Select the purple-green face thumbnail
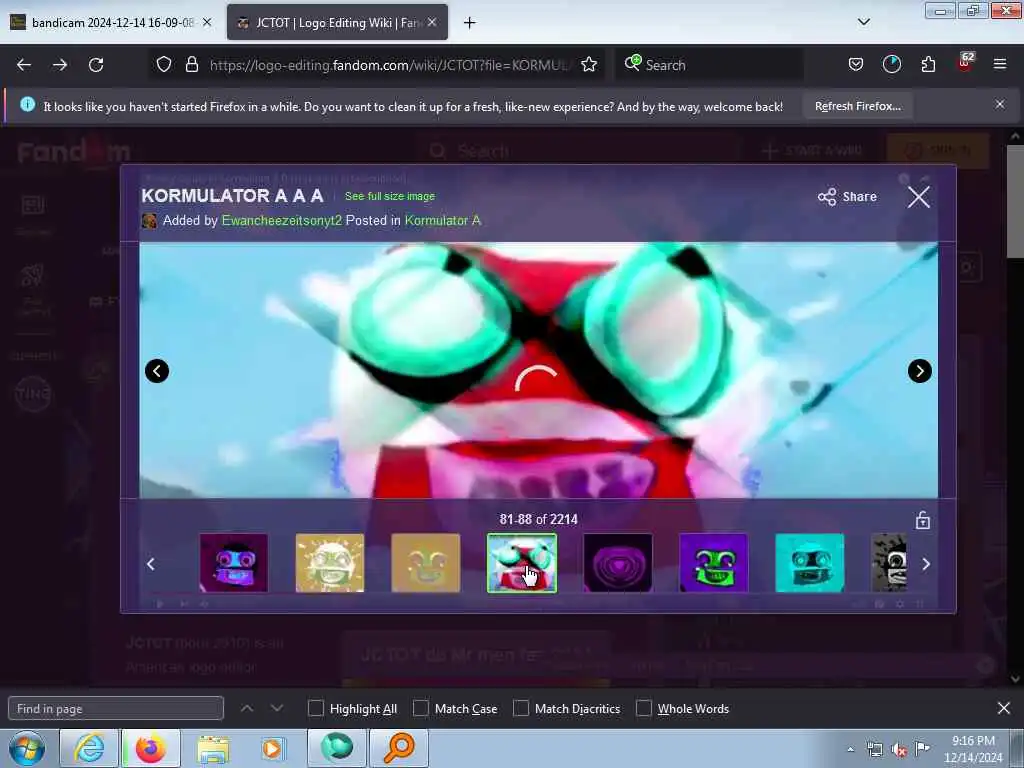Image resolution: width=1024 pixels, height=768 pixels. (x=714, y=563)
